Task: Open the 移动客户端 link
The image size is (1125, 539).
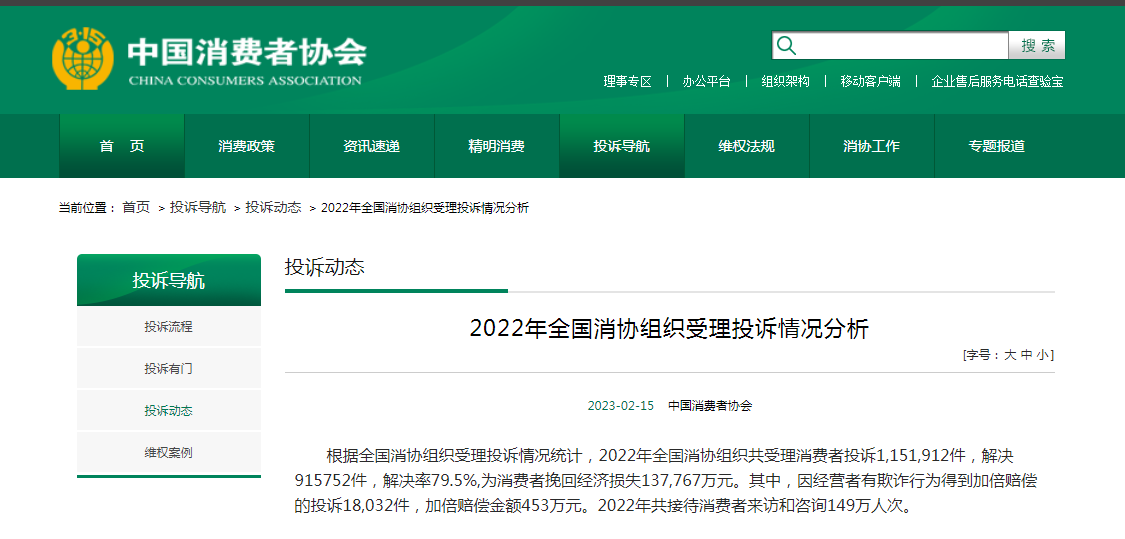Action: [870, 81]
